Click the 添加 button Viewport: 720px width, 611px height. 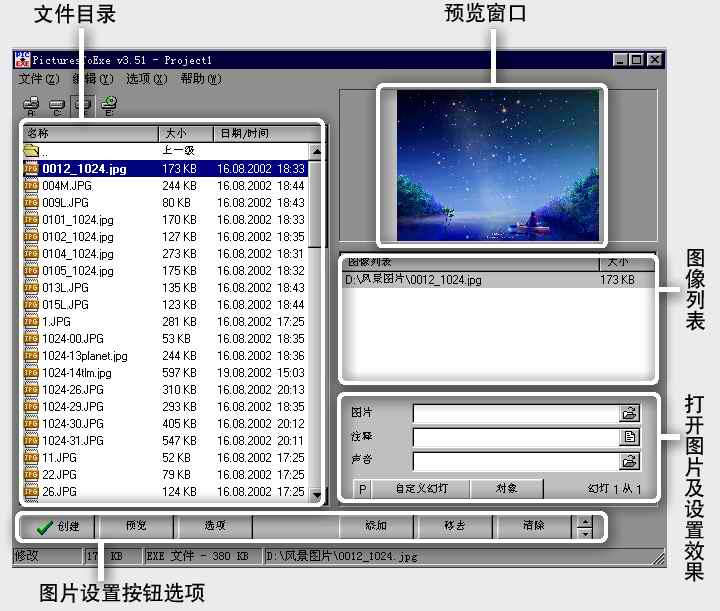tap(376, 527)
